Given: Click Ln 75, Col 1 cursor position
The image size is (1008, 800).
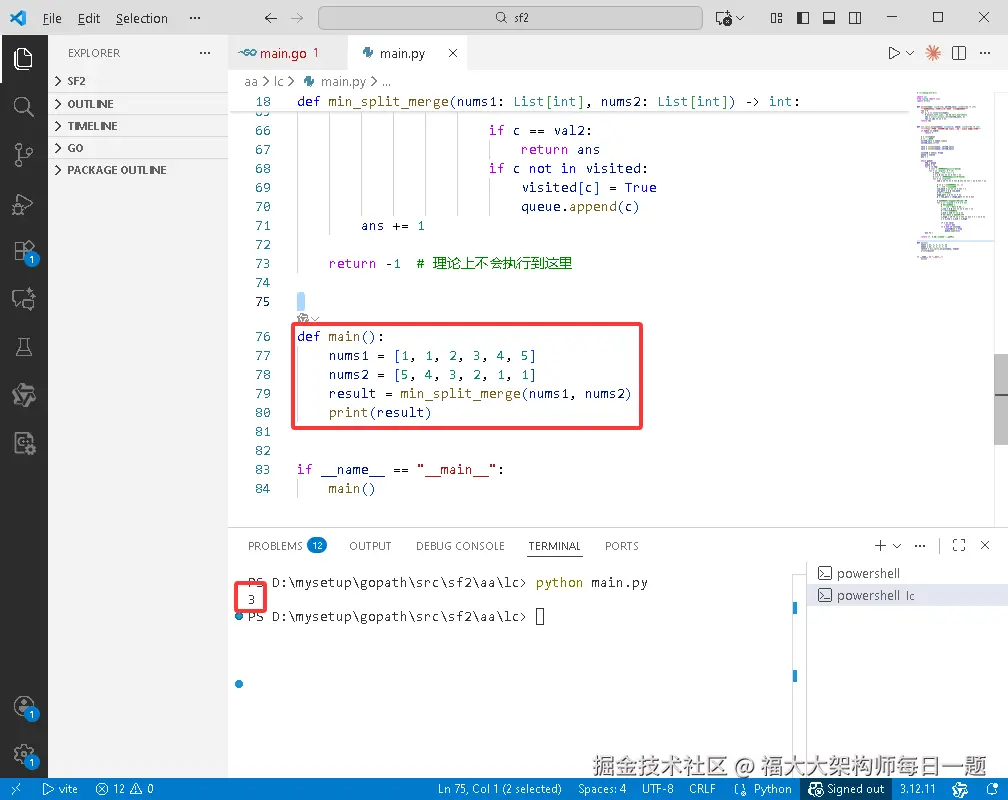Looking at the screenshot, I should point(500,789).
